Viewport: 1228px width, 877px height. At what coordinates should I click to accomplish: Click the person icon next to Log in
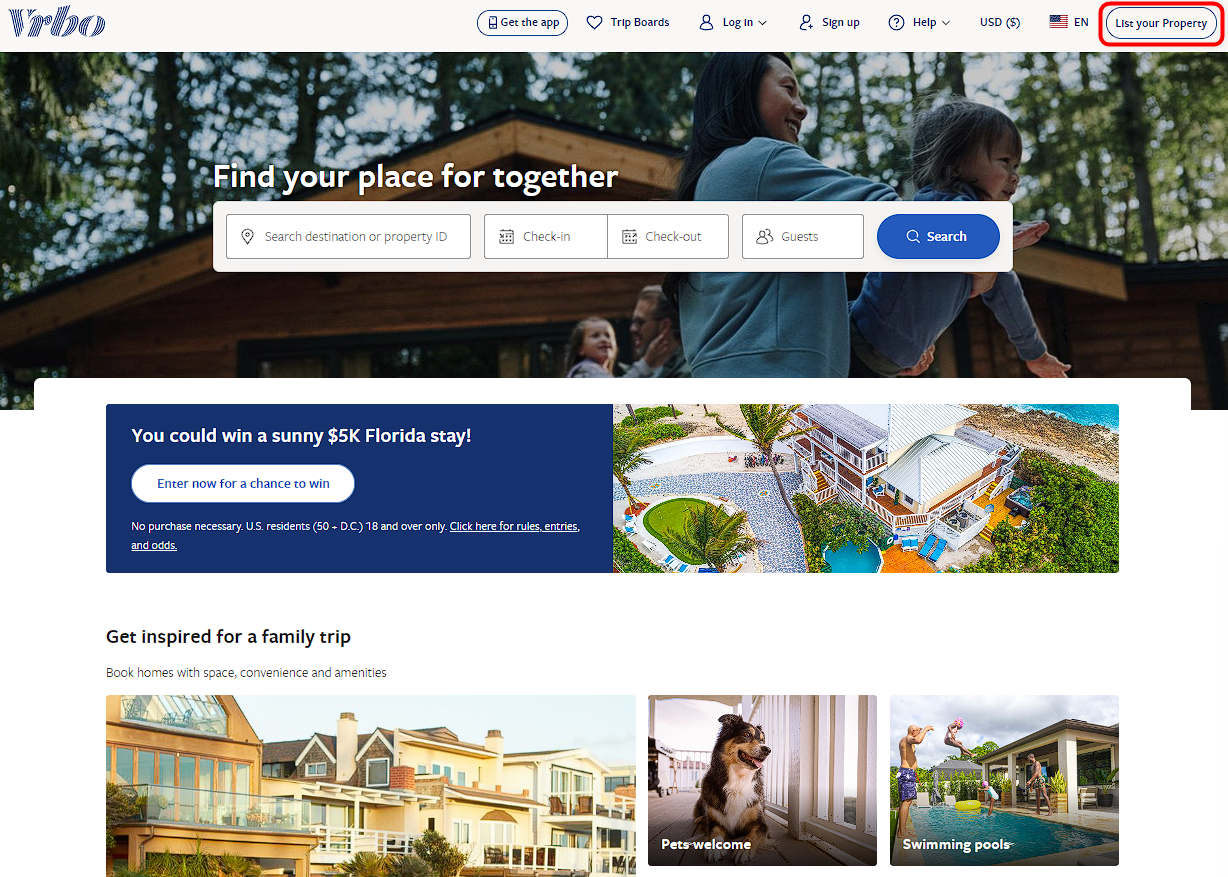[706, 22]
